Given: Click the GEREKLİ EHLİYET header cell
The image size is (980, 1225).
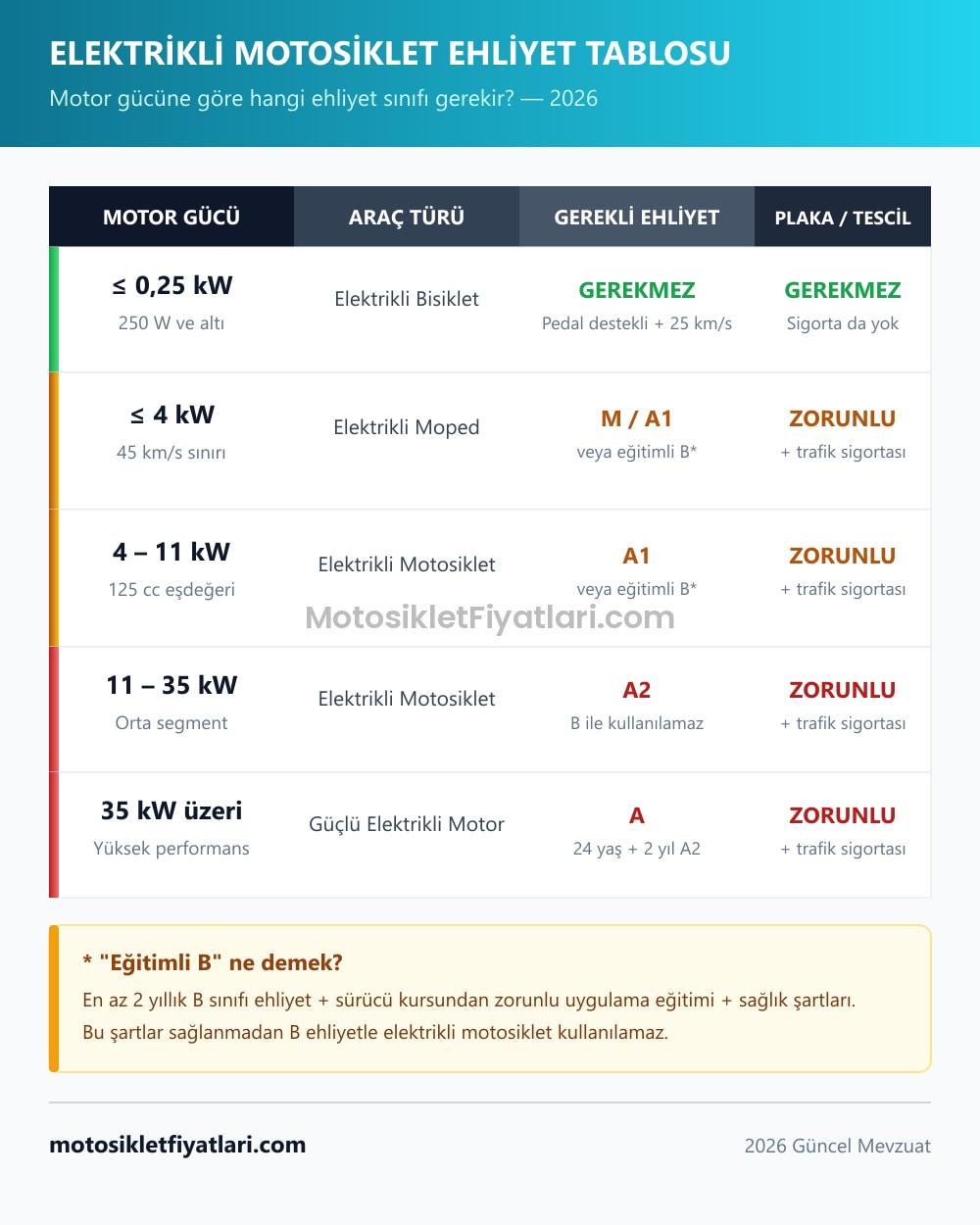Looking at the screenshot, I should tap(637, 217).
